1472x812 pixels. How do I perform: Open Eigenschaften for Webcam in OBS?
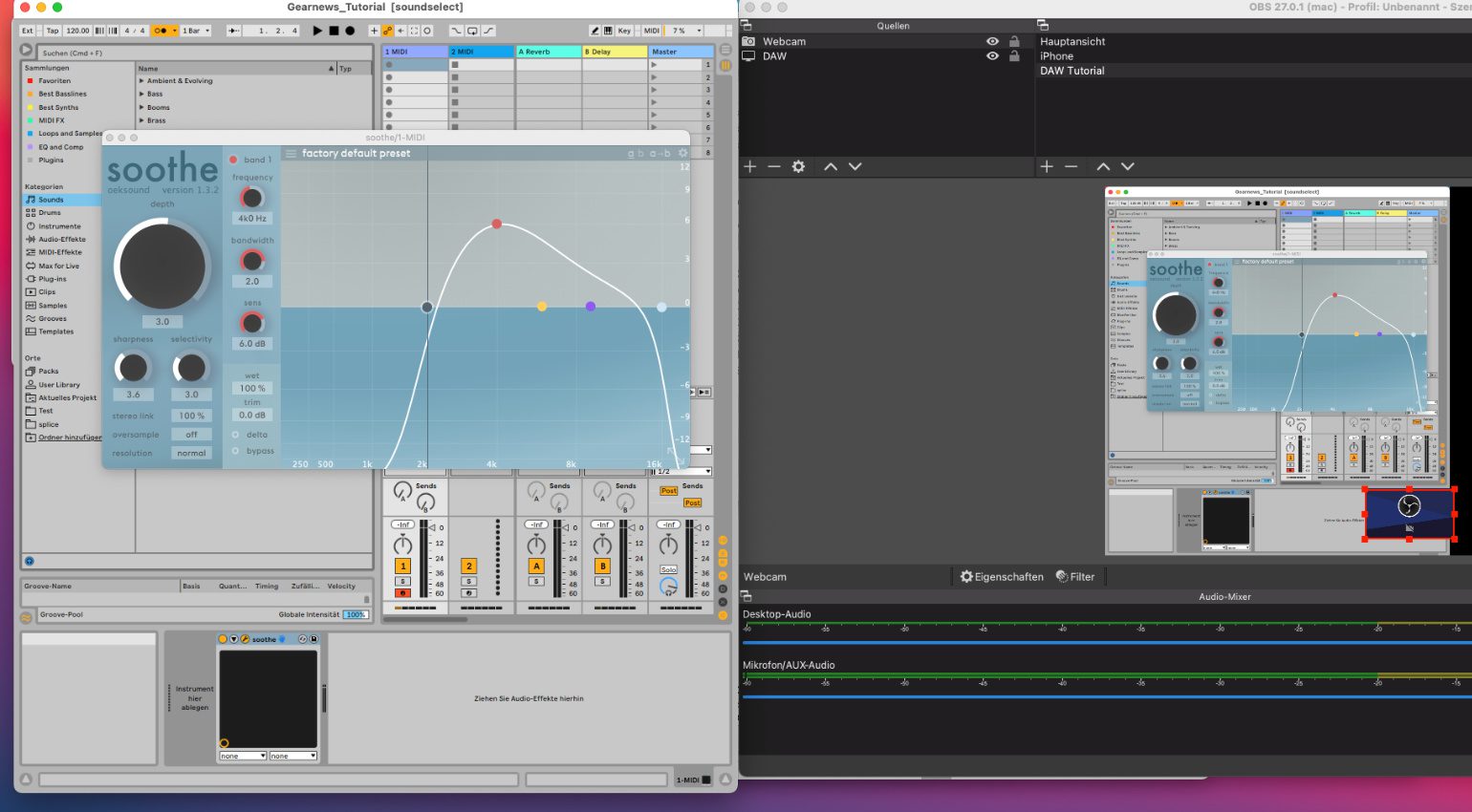(1001, 577)
